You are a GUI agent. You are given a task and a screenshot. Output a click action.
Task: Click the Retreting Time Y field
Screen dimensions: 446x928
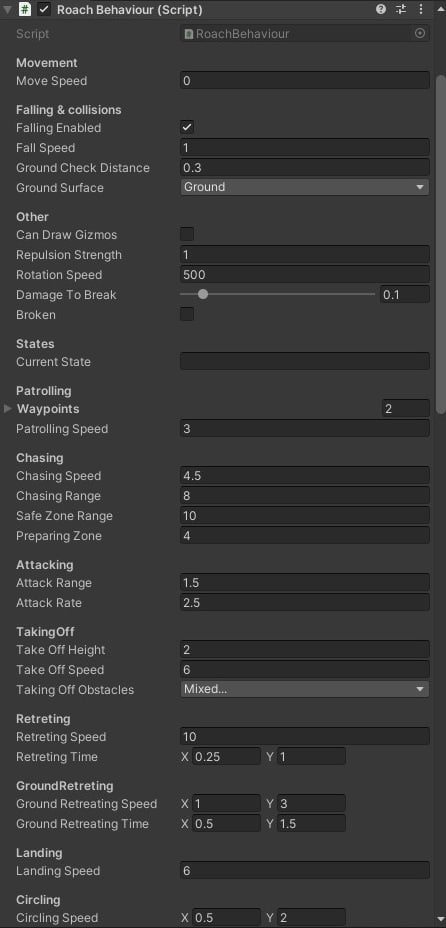tap(311, 756)
